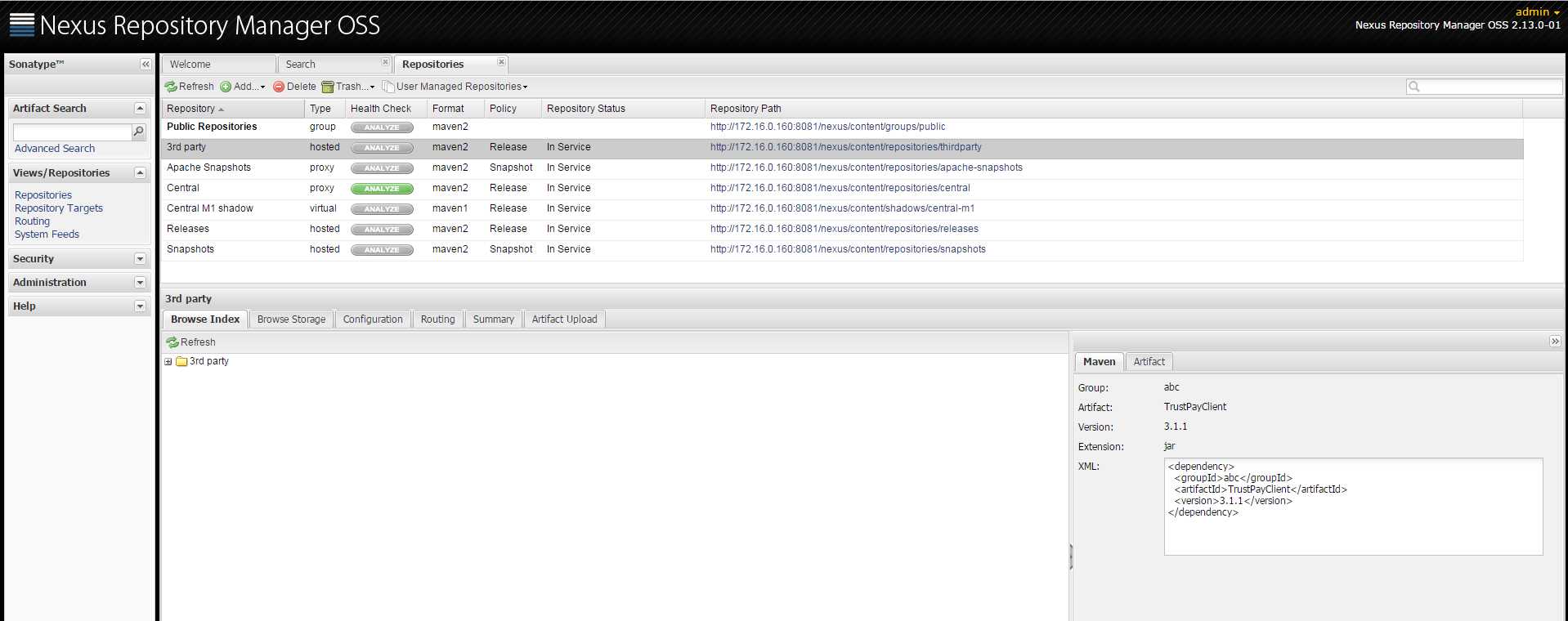Switch to the Maven details tab
This screenshot has height=621, width=1568.
(1099, 362)
